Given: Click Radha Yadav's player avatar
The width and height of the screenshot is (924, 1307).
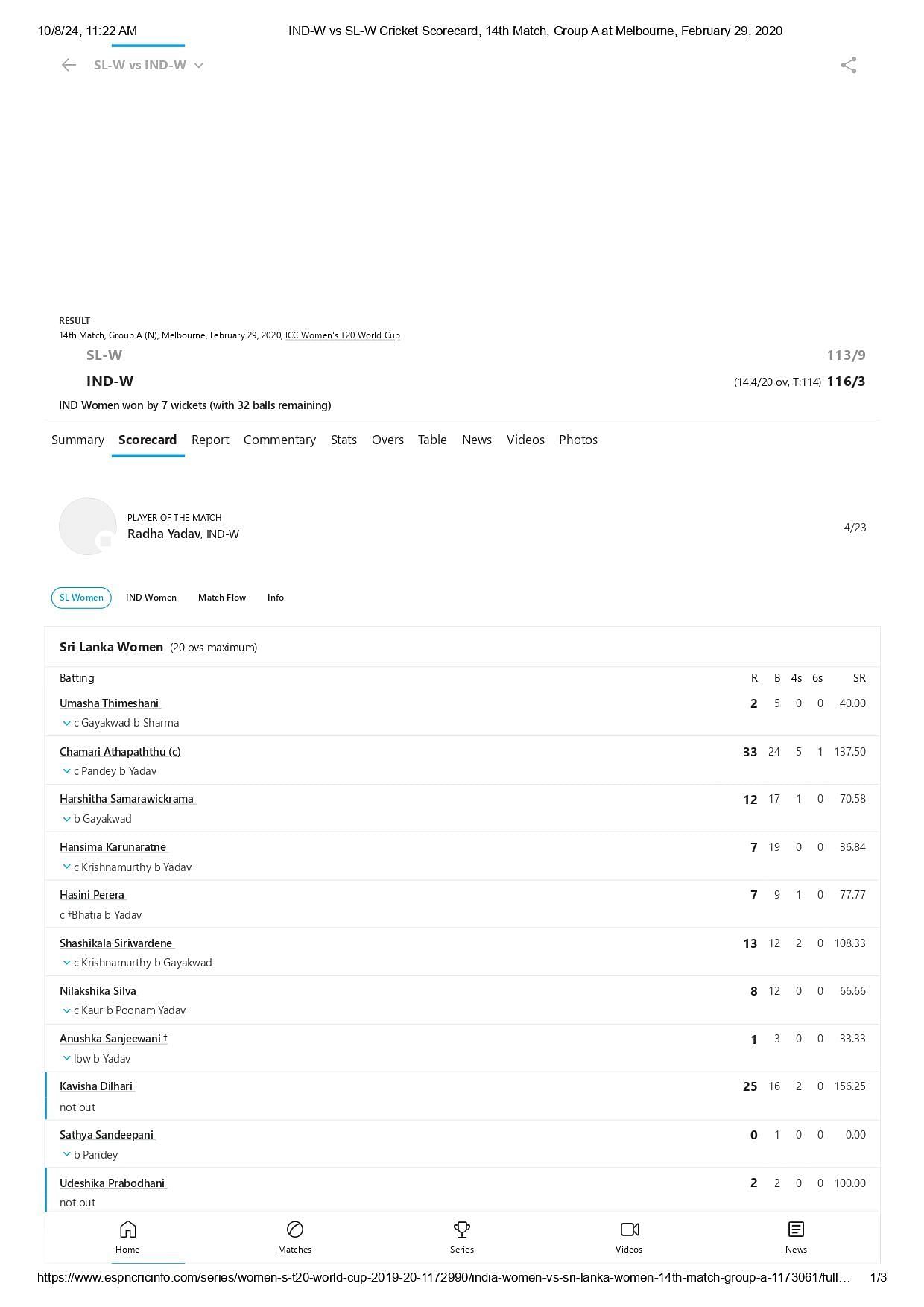Looking at the screenshot, I should pyautogui.click(x=88, y=526).
